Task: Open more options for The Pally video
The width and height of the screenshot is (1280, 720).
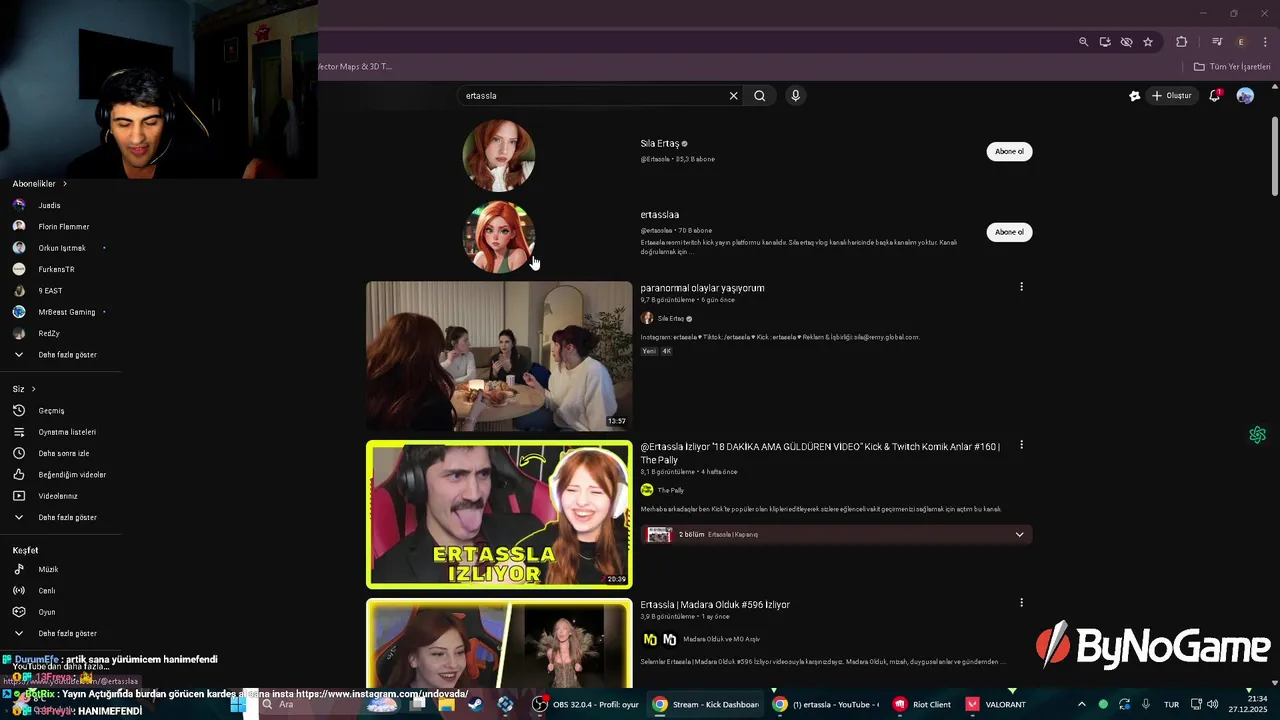Action: (1021, 445)
